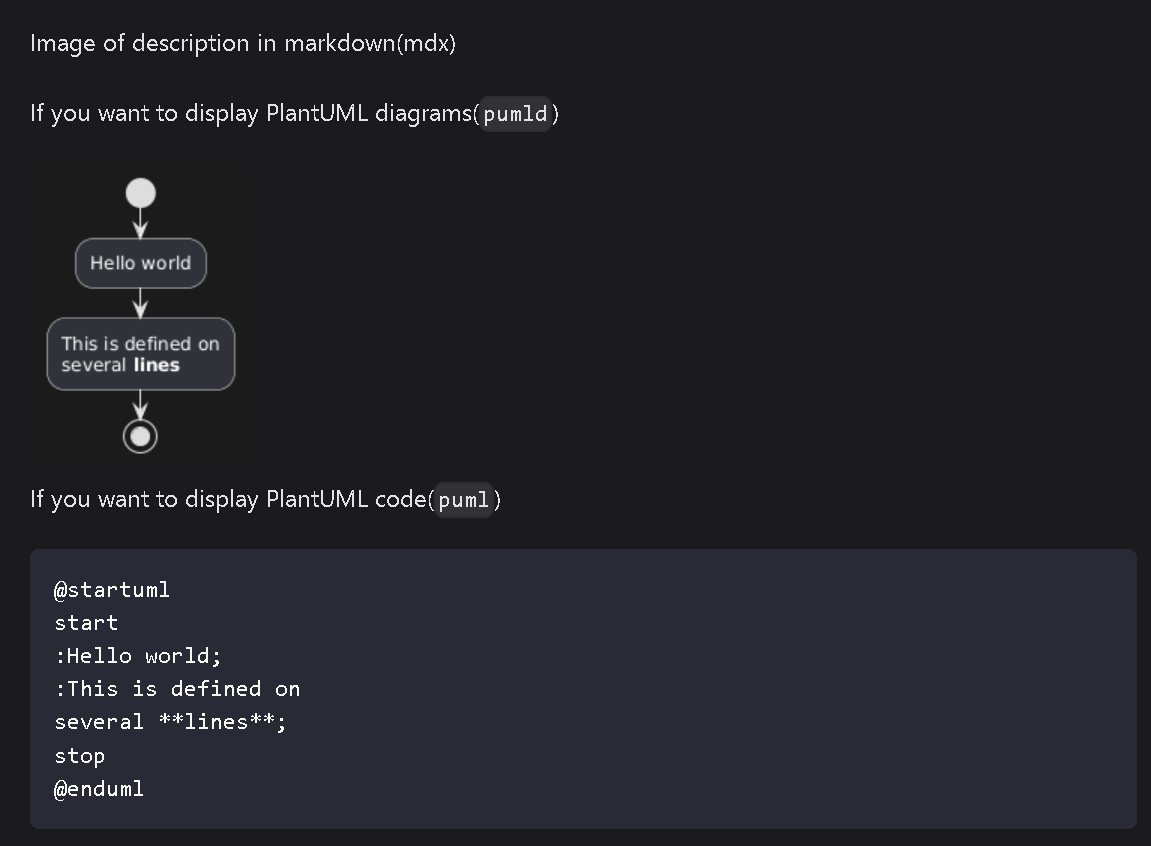Click the ':Hello world;' code line
Image resolution: width=1151 pixels, height=846 pixels.
137,656
